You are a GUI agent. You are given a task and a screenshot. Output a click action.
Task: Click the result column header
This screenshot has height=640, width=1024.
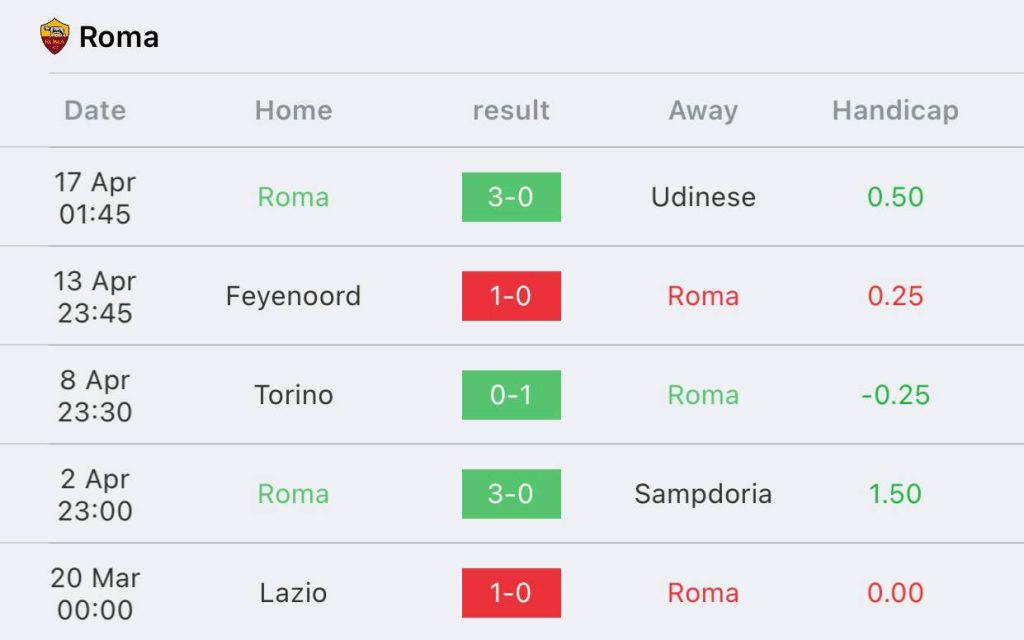tap(511, 110)
